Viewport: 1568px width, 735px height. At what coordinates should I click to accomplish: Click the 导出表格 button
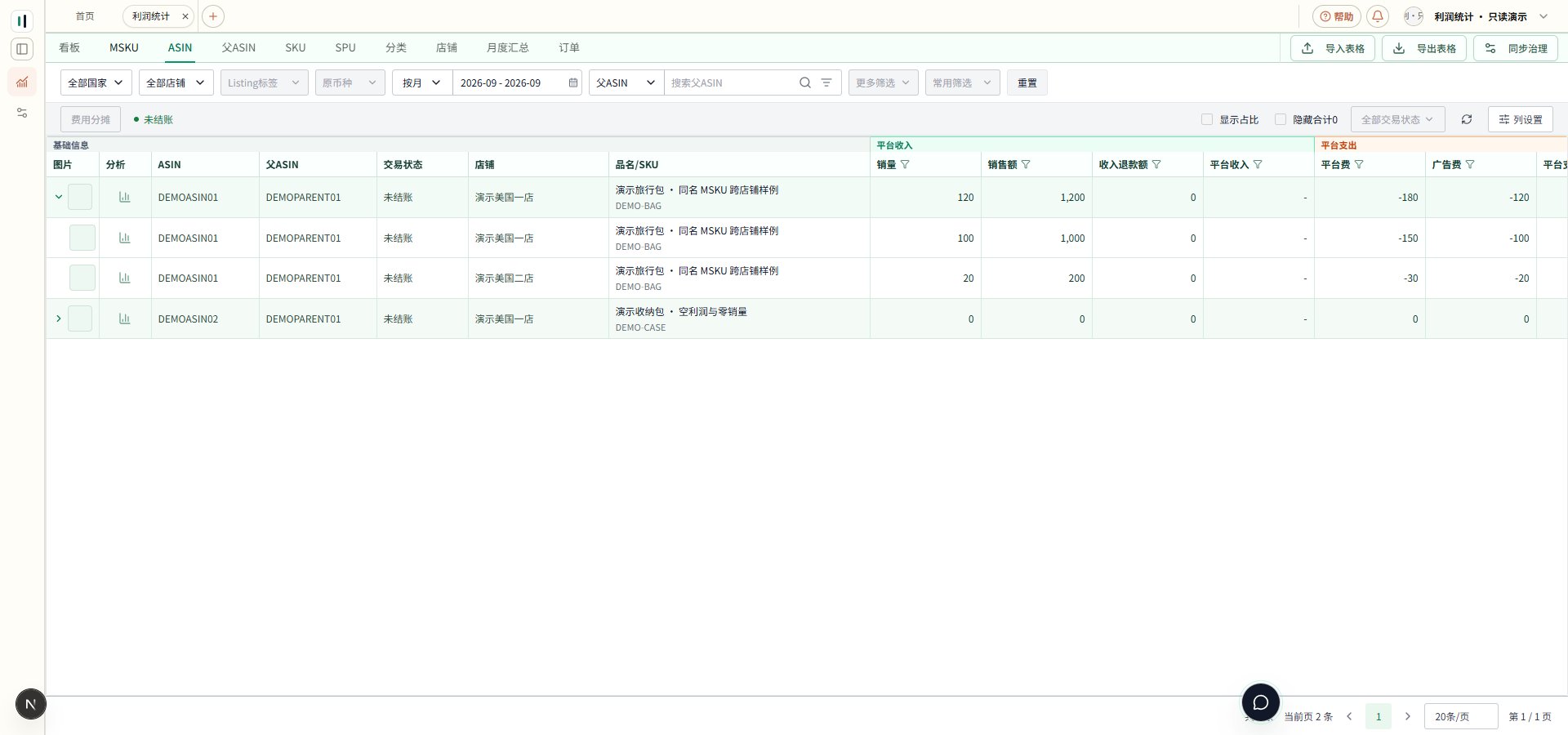[1424, 48]
